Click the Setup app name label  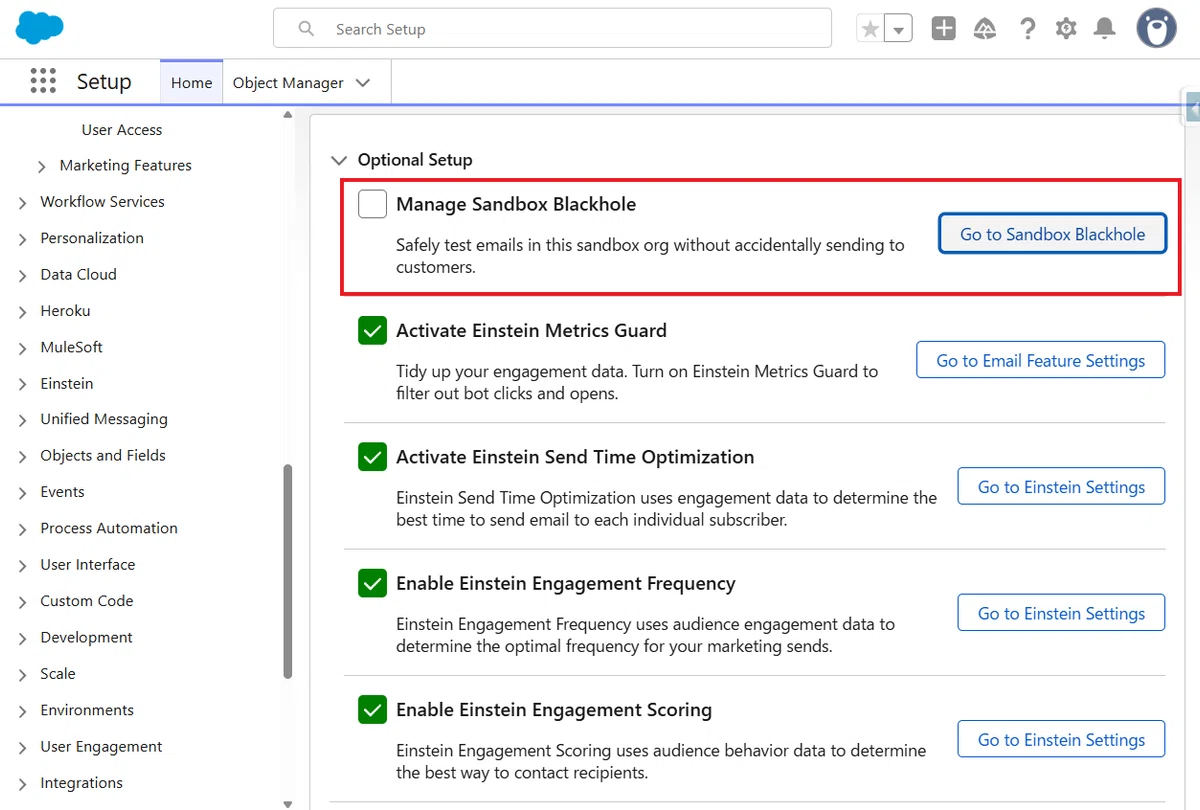tap(104, 82)
